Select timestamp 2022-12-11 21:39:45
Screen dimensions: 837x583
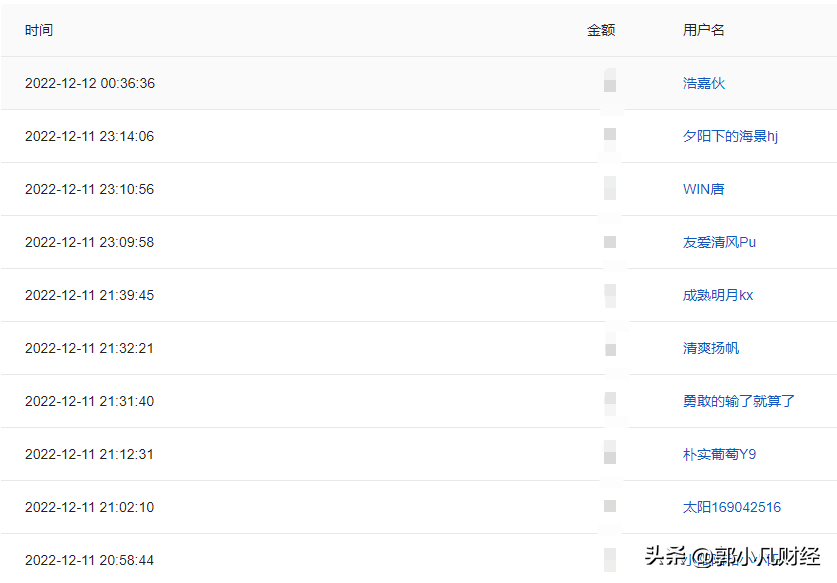coord(89,295)
